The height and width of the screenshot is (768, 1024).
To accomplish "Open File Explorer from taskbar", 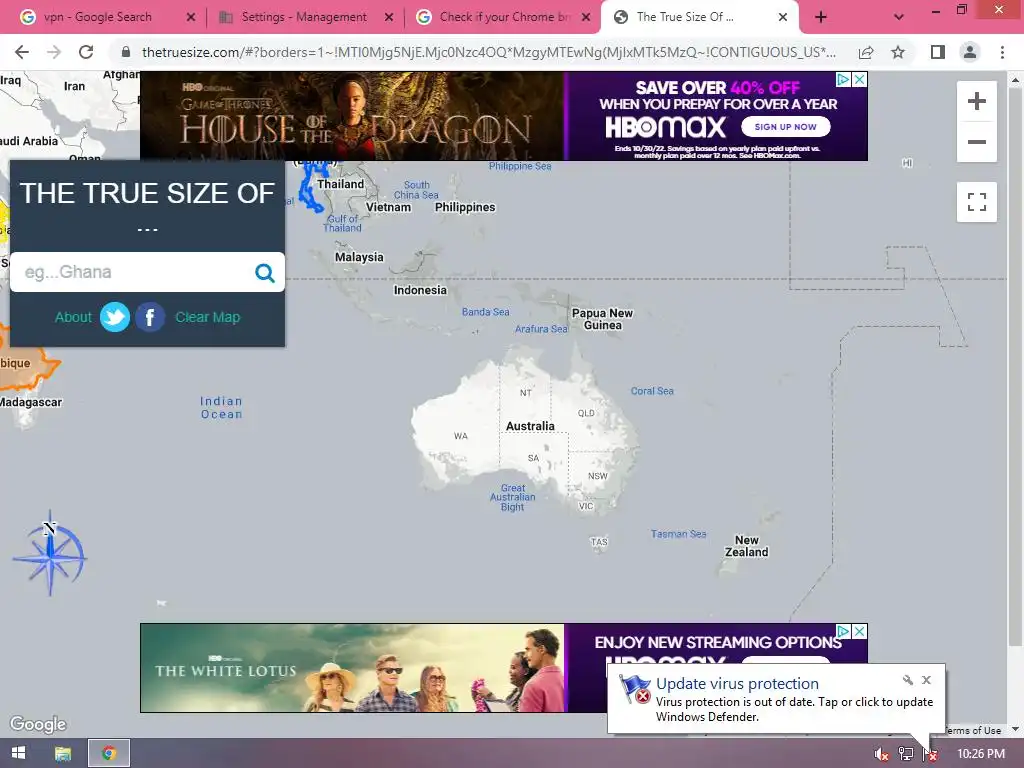I will tap(63, 753).
